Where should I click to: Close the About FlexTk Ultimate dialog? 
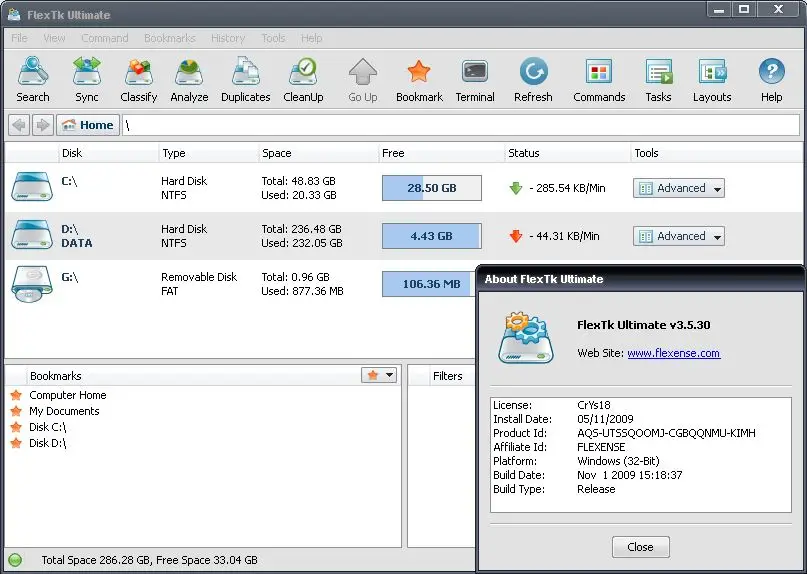click(641, 547)
